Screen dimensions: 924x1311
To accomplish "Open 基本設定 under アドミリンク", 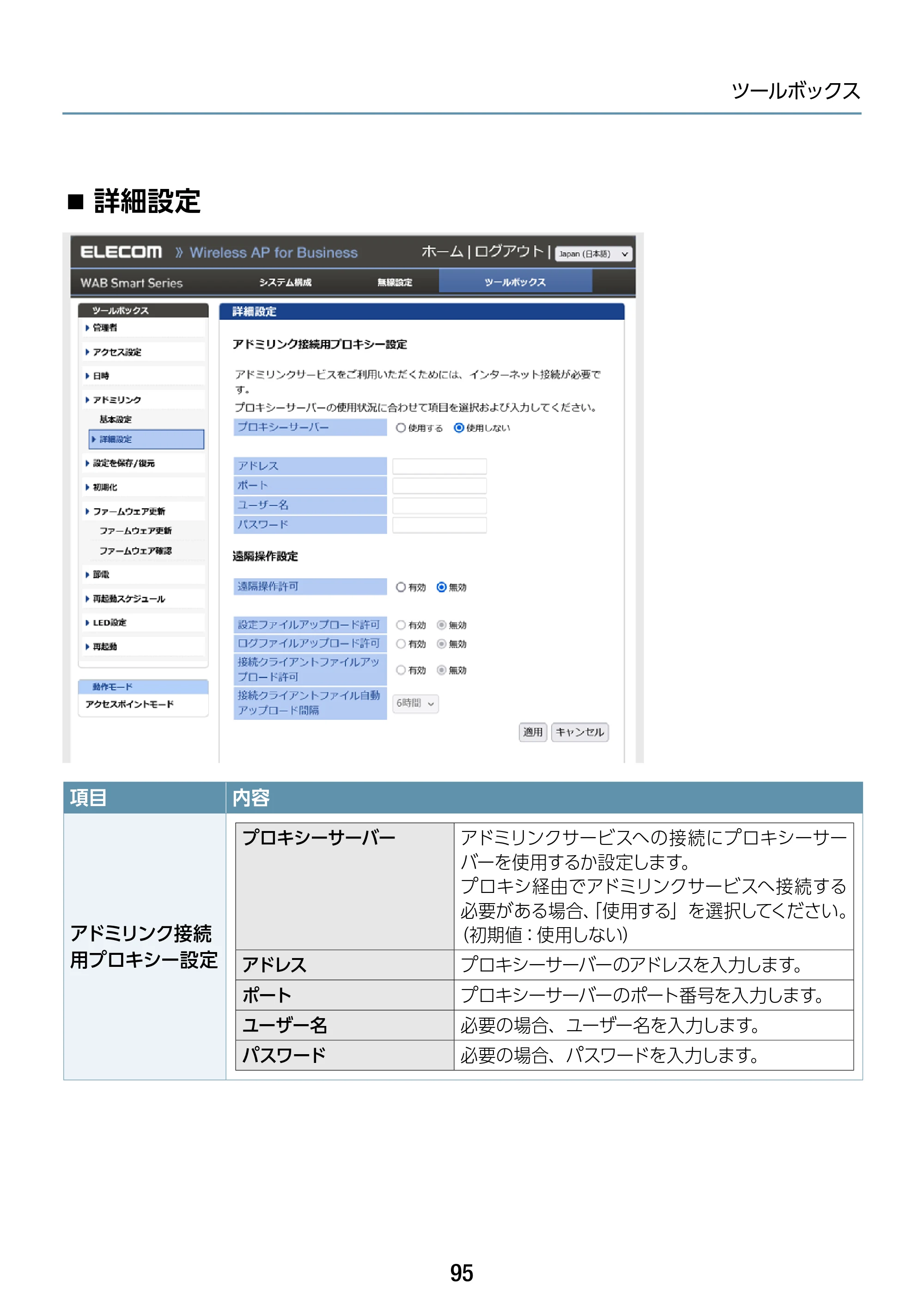I will 115,419.
